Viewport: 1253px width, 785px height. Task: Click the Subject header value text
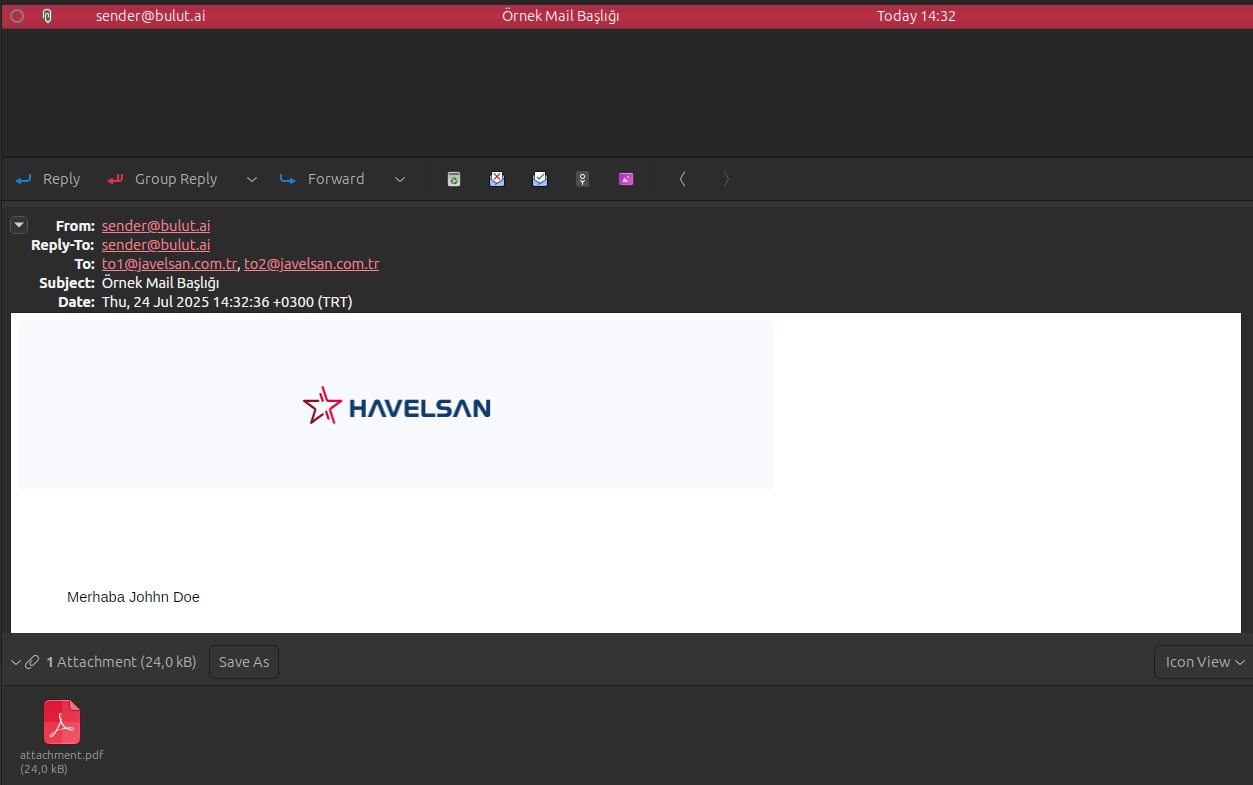coord(161,283)
